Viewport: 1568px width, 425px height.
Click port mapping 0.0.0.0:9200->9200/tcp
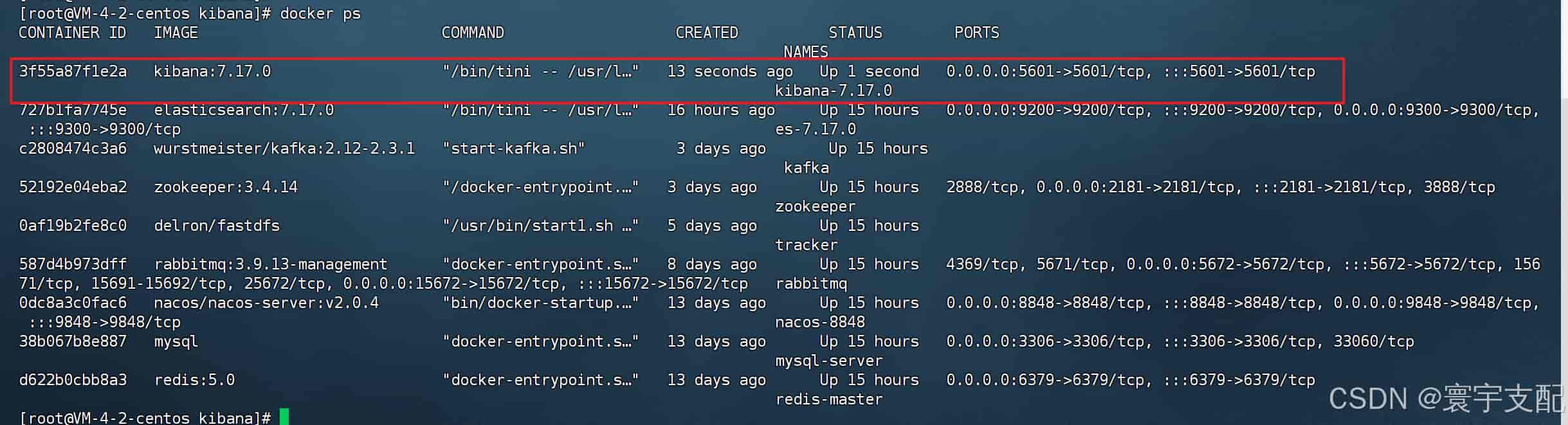click(x=1049, y=110)
